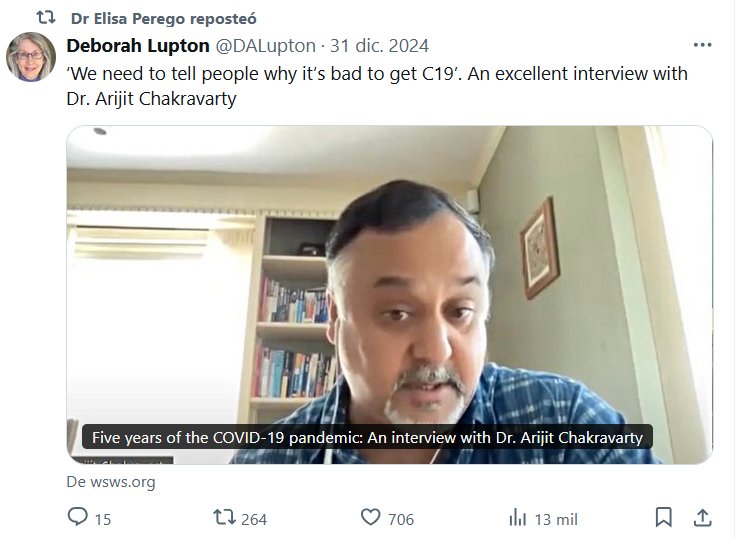This screenshot has height=538, width=736.
Task: Open view analytics bar chart icon
Action: pos(518,517)
